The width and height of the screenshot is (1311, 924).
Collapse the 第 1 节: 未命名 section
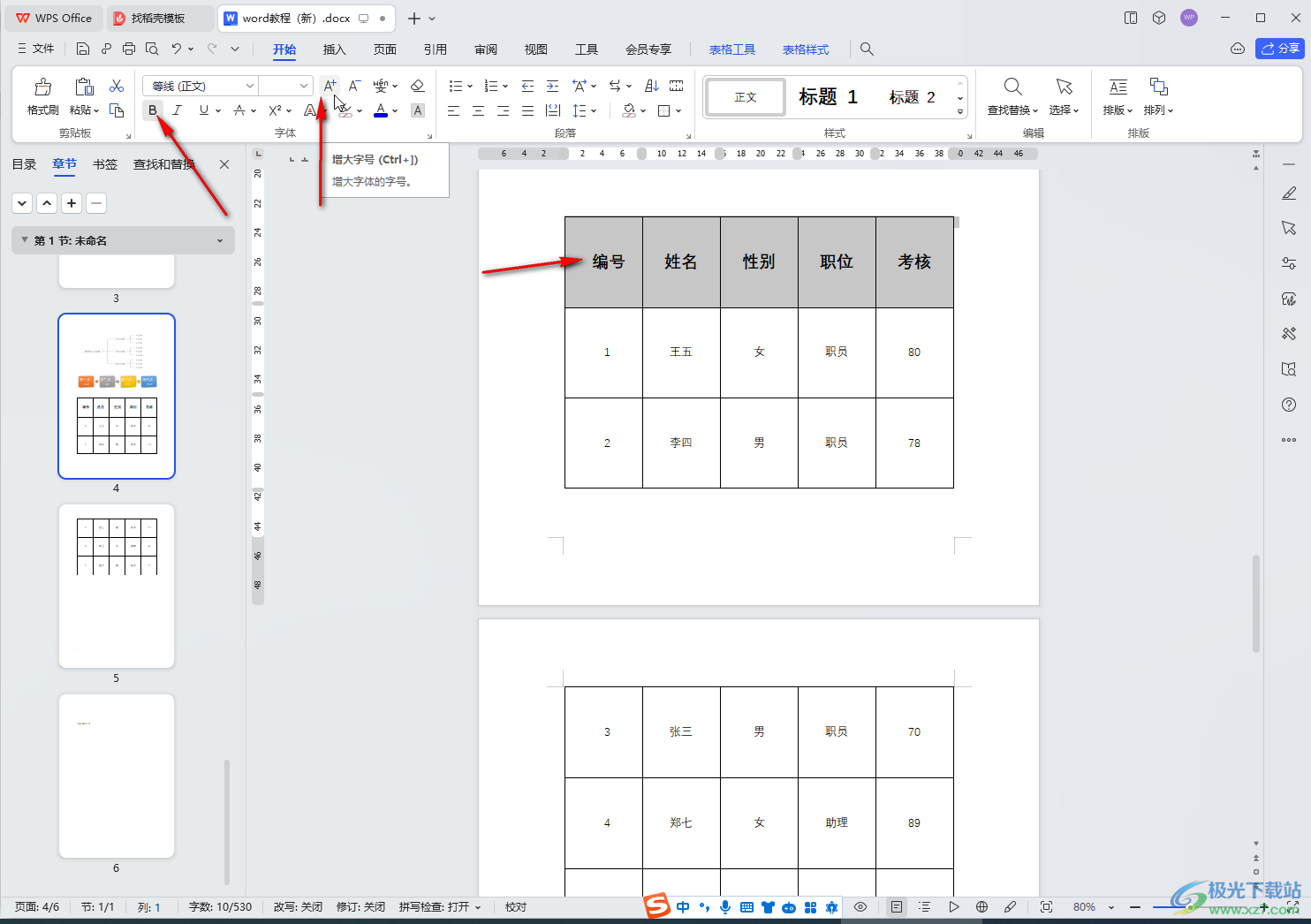tap(25, 240)
